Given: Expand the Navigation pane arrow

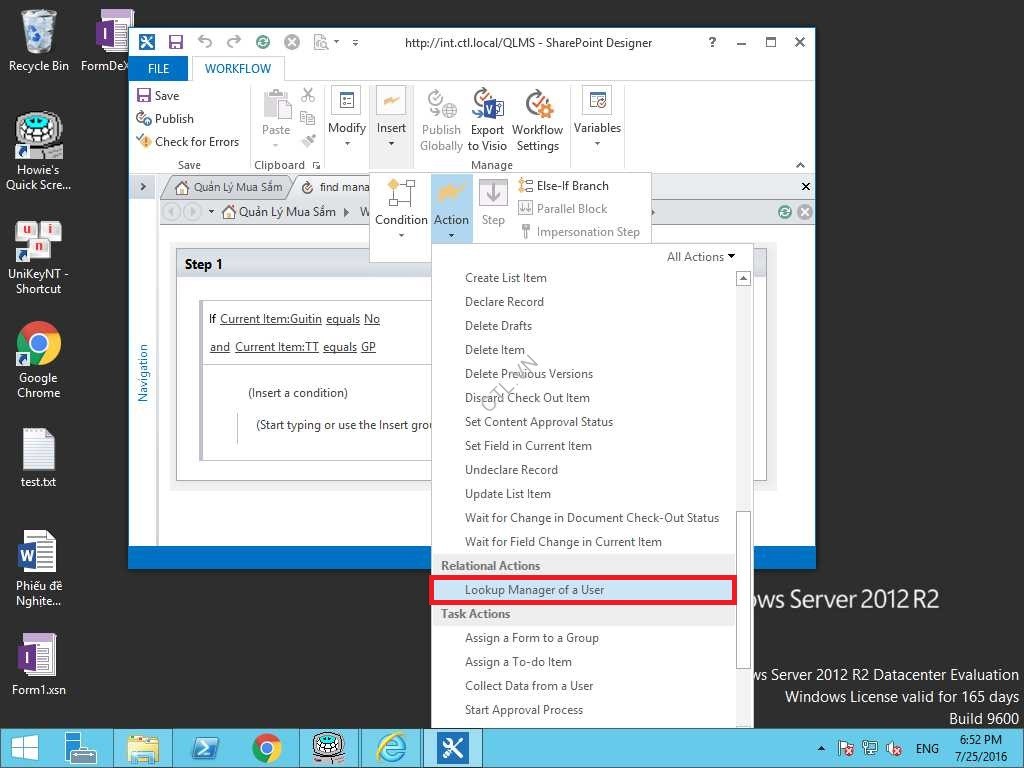Looking at the screenshot, I should coord(142,187).
